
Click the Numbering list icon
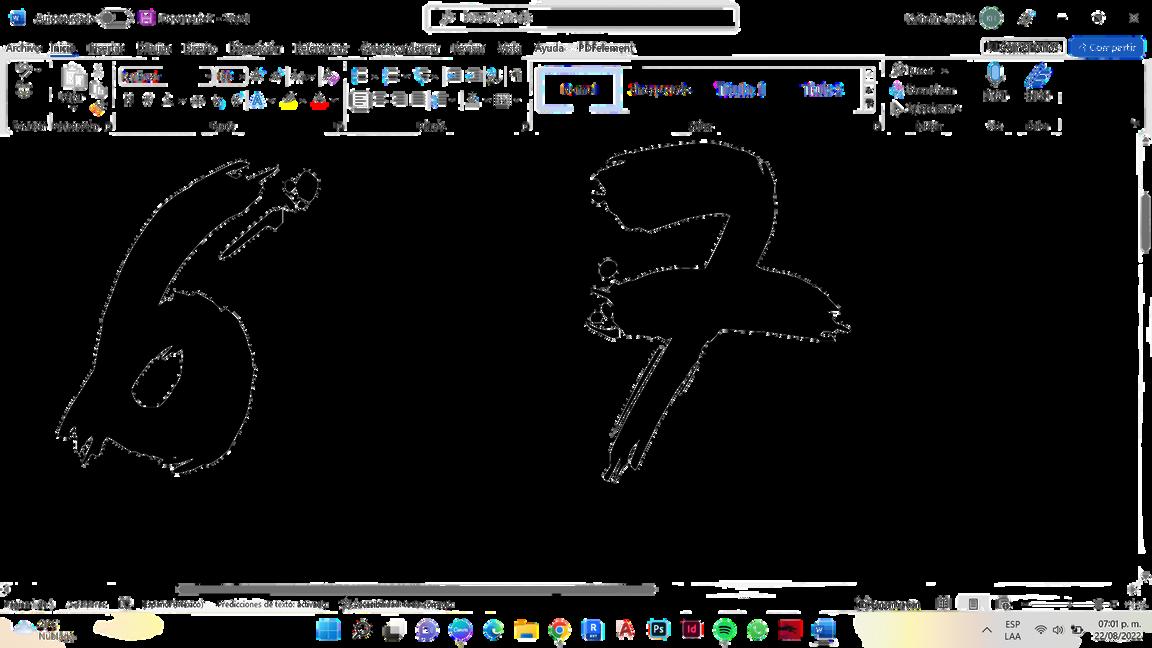390,76
